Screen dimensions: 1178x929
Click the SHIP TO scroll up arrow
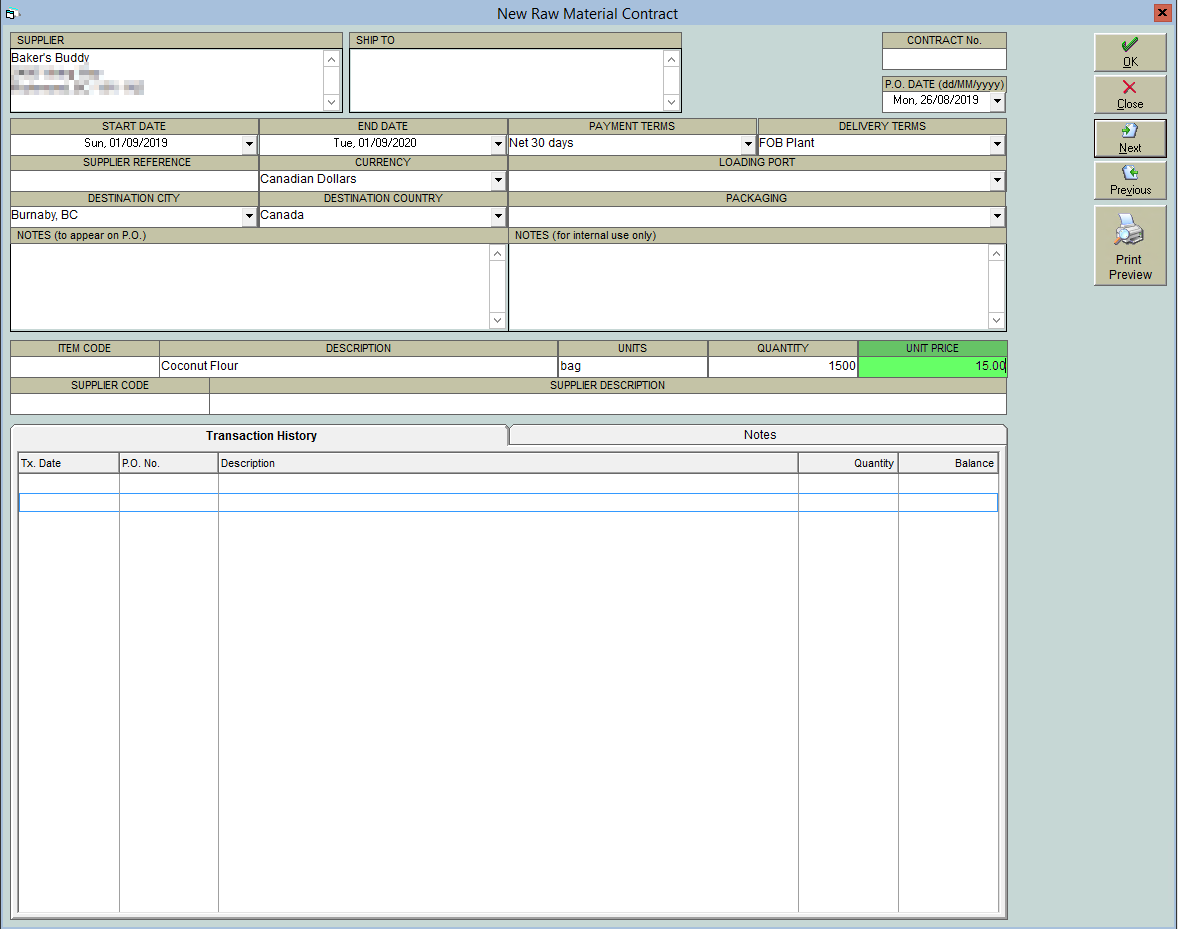(672, 59)
